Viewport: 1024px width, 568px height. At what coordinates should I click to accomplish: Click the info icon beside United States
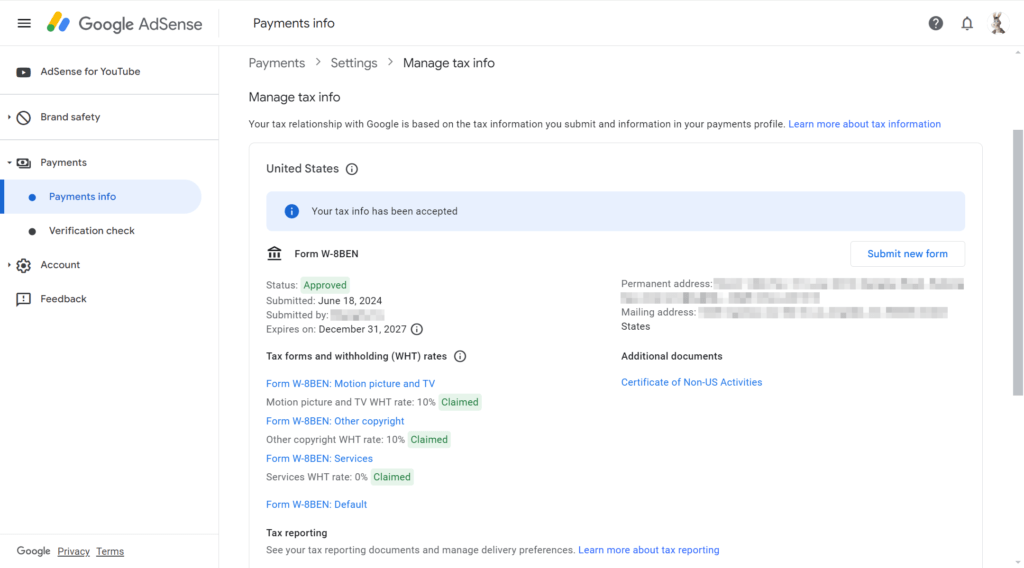pyautogui.click(x=351, y=169)
